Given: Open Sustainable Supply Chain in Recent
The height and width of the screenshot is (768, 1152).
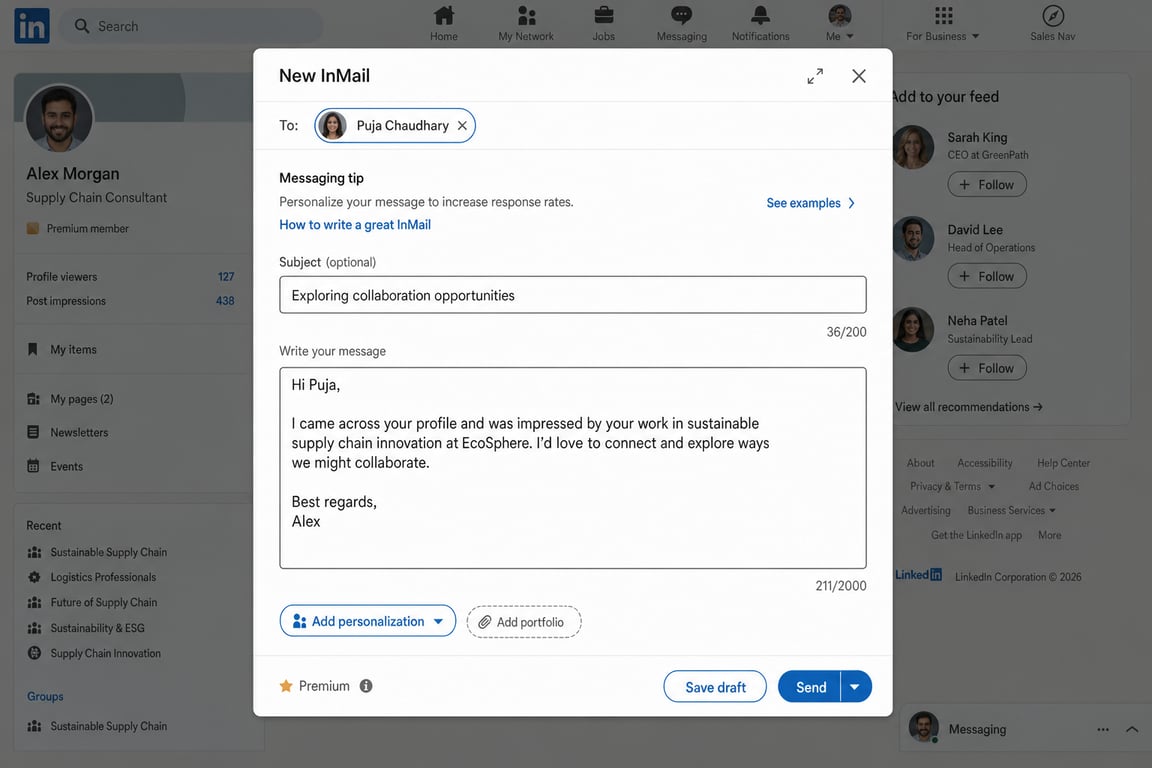Looking at the screenshot, I should click(x=109, y=552).
